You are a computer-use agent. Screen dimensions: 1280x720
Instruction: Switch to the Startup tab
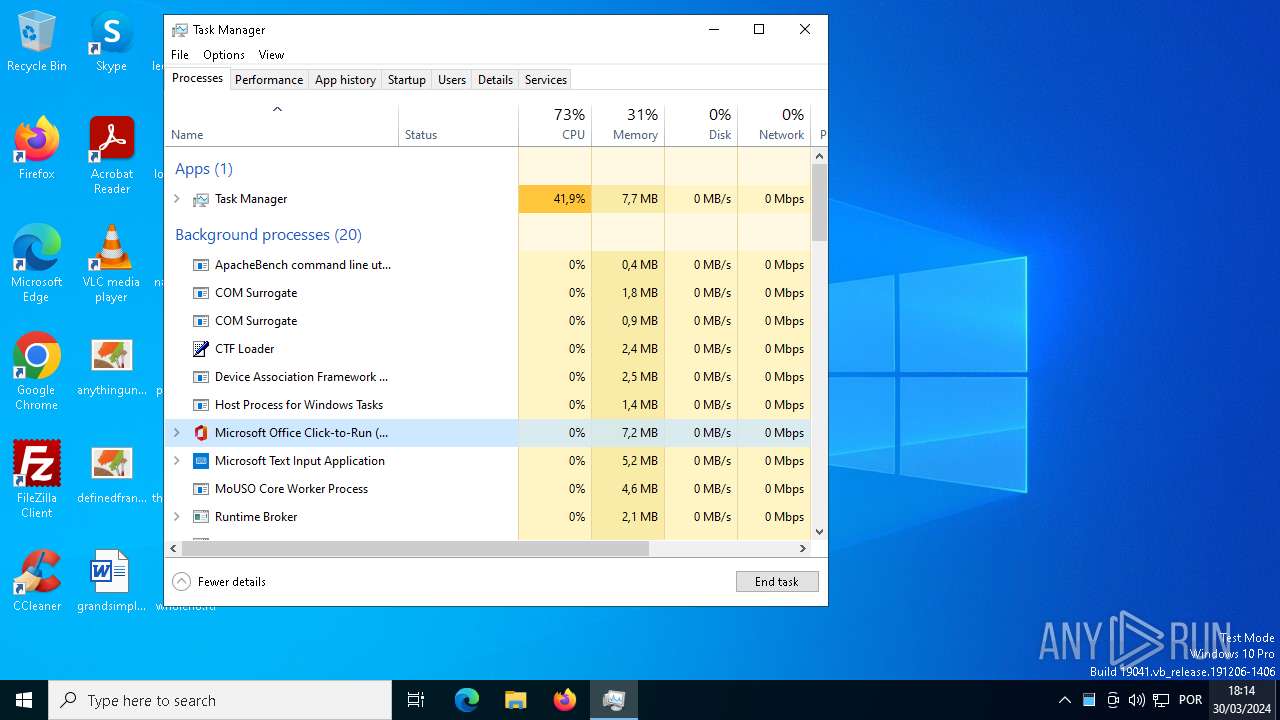pos(407,80)
